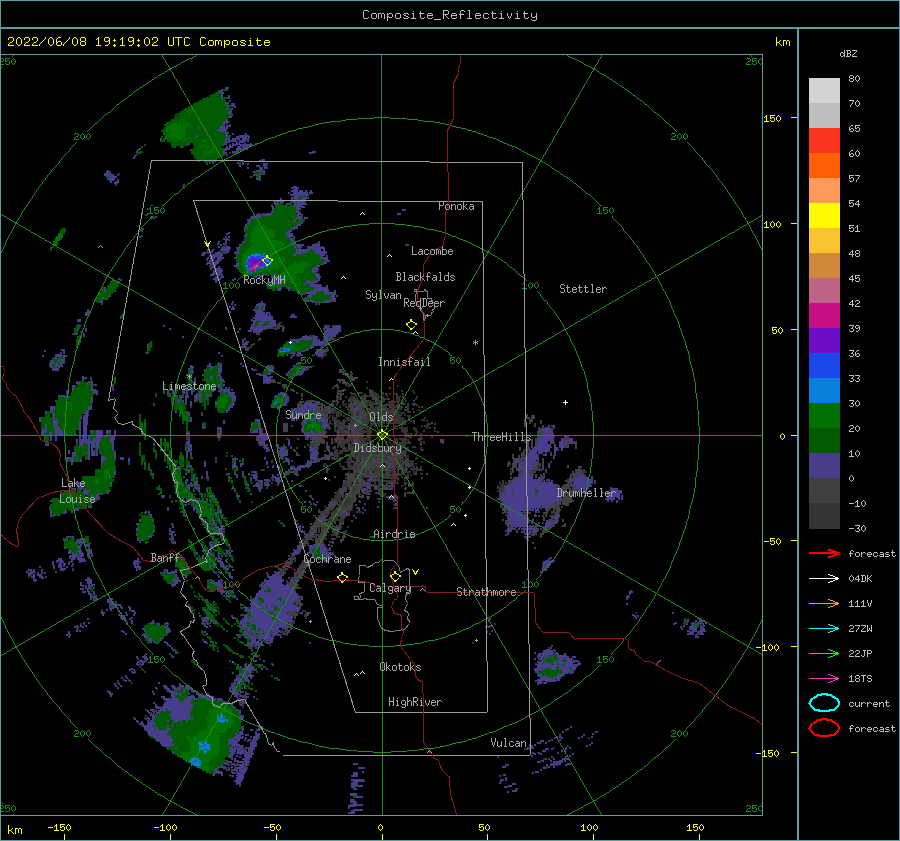Click the Lacombe city label

tap(432, 251)
